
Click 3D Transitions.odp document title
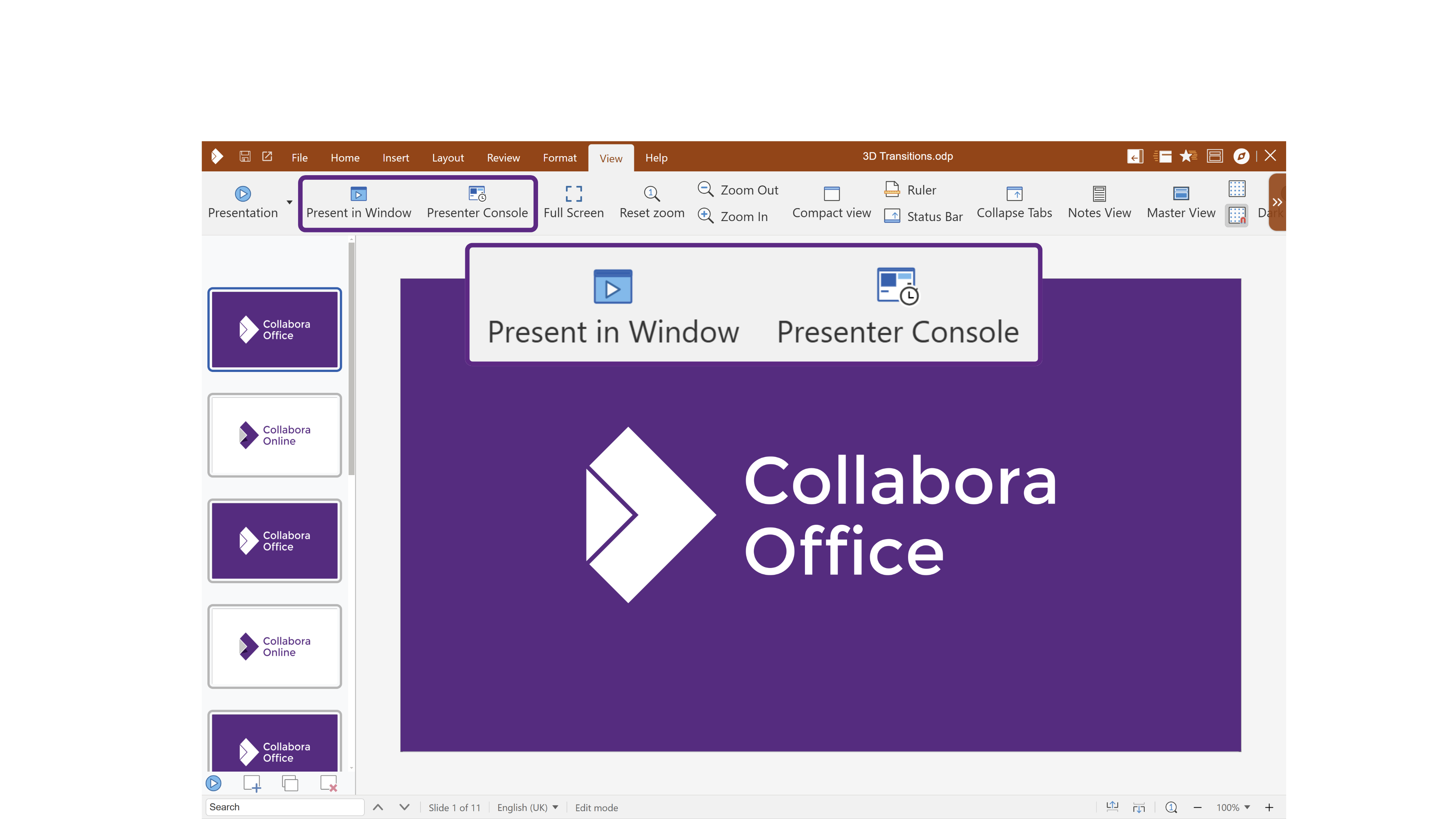pyautogui.click(x=908, y=156)
